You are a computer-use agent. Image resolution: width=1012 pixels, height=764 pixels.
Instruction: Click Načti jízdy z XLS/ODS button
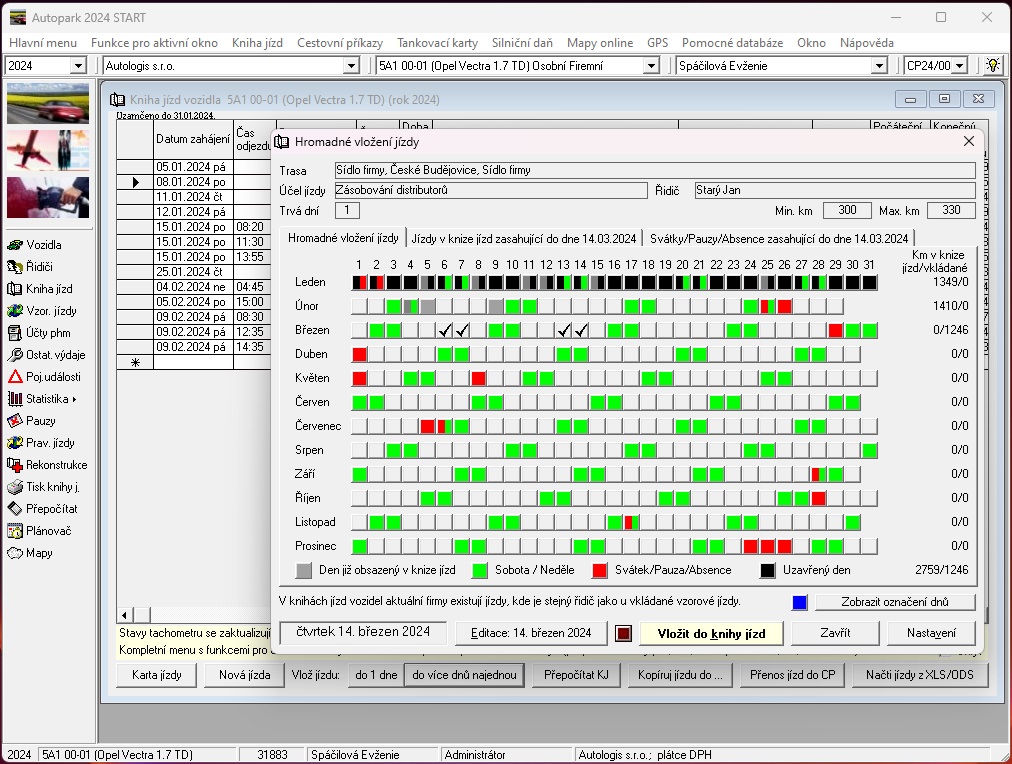click(x=919, y=675)
